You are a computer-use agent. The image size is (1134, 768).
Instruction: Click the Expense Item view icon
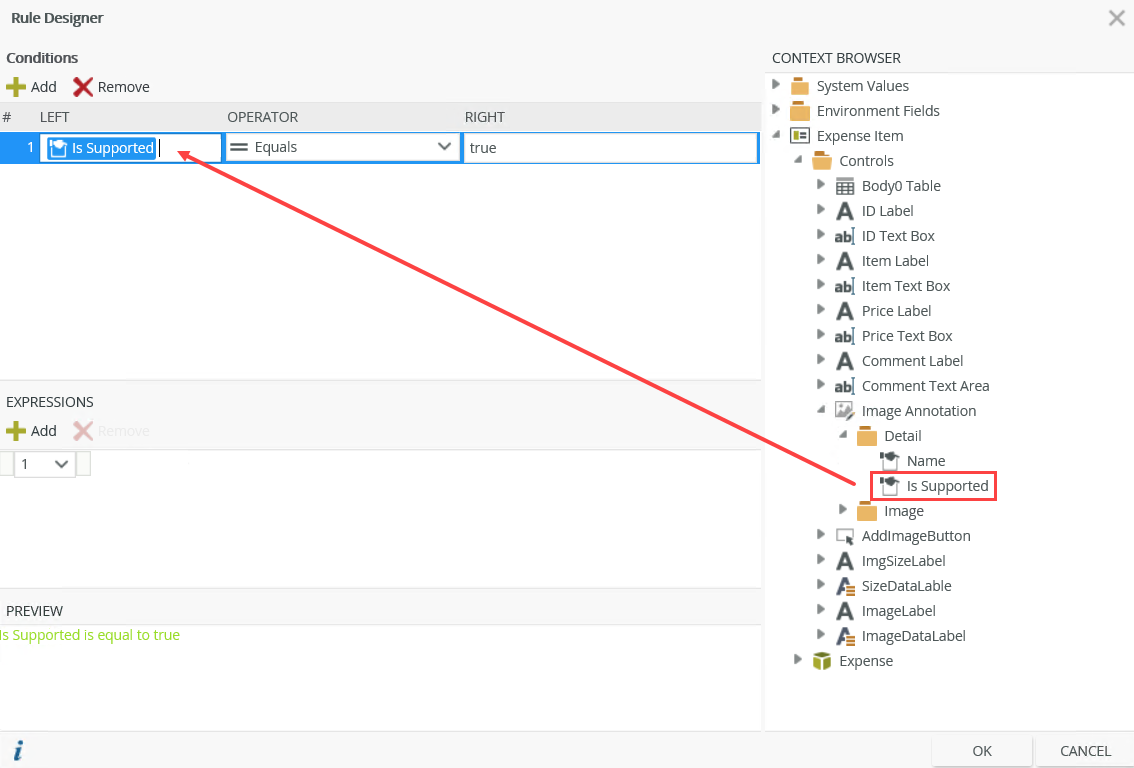pos(799,136)
